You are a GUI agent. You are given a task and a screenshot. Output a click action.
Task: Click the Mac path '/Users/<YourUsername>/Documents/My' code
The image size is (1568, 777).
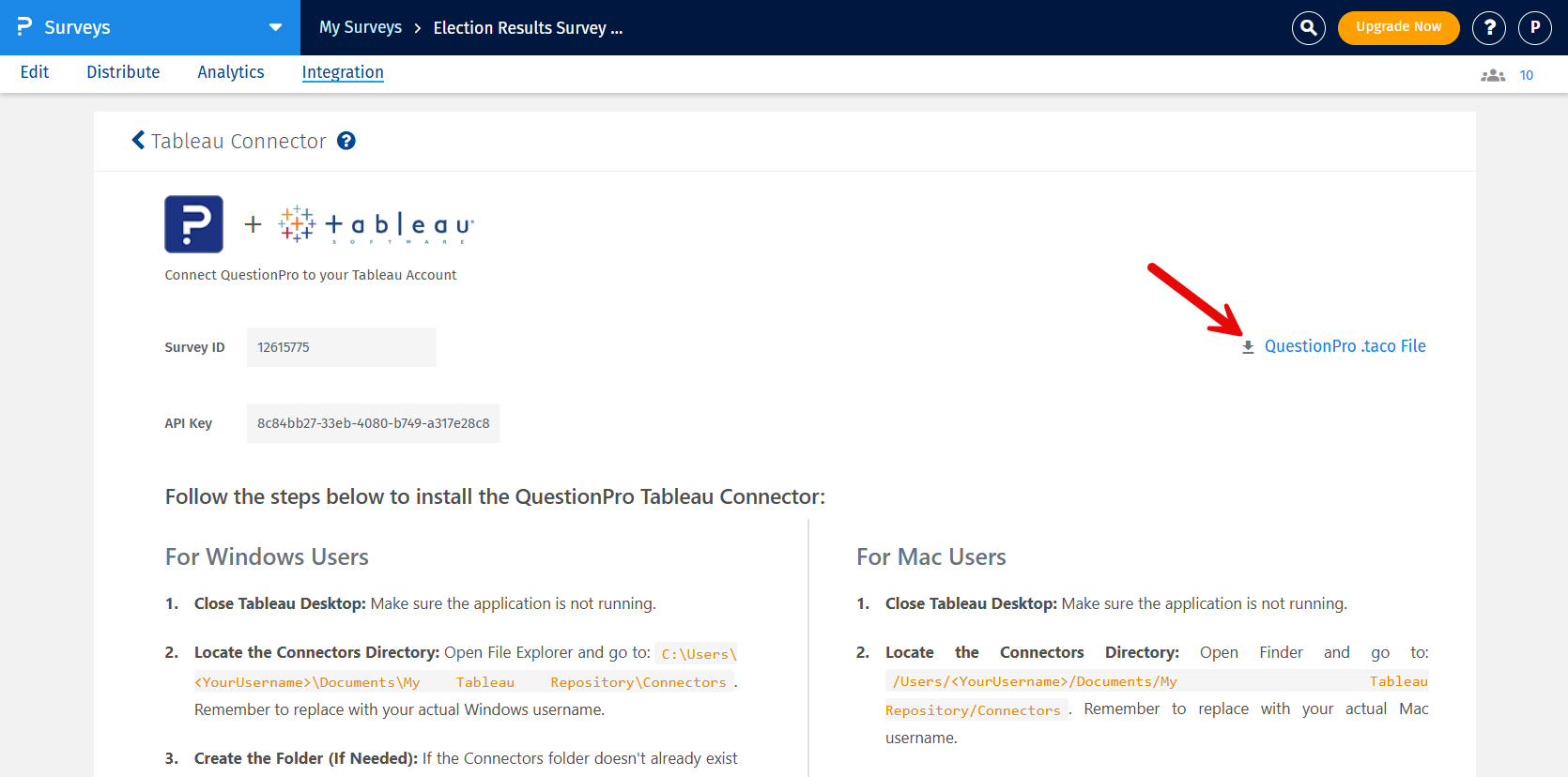(1035, 681)
